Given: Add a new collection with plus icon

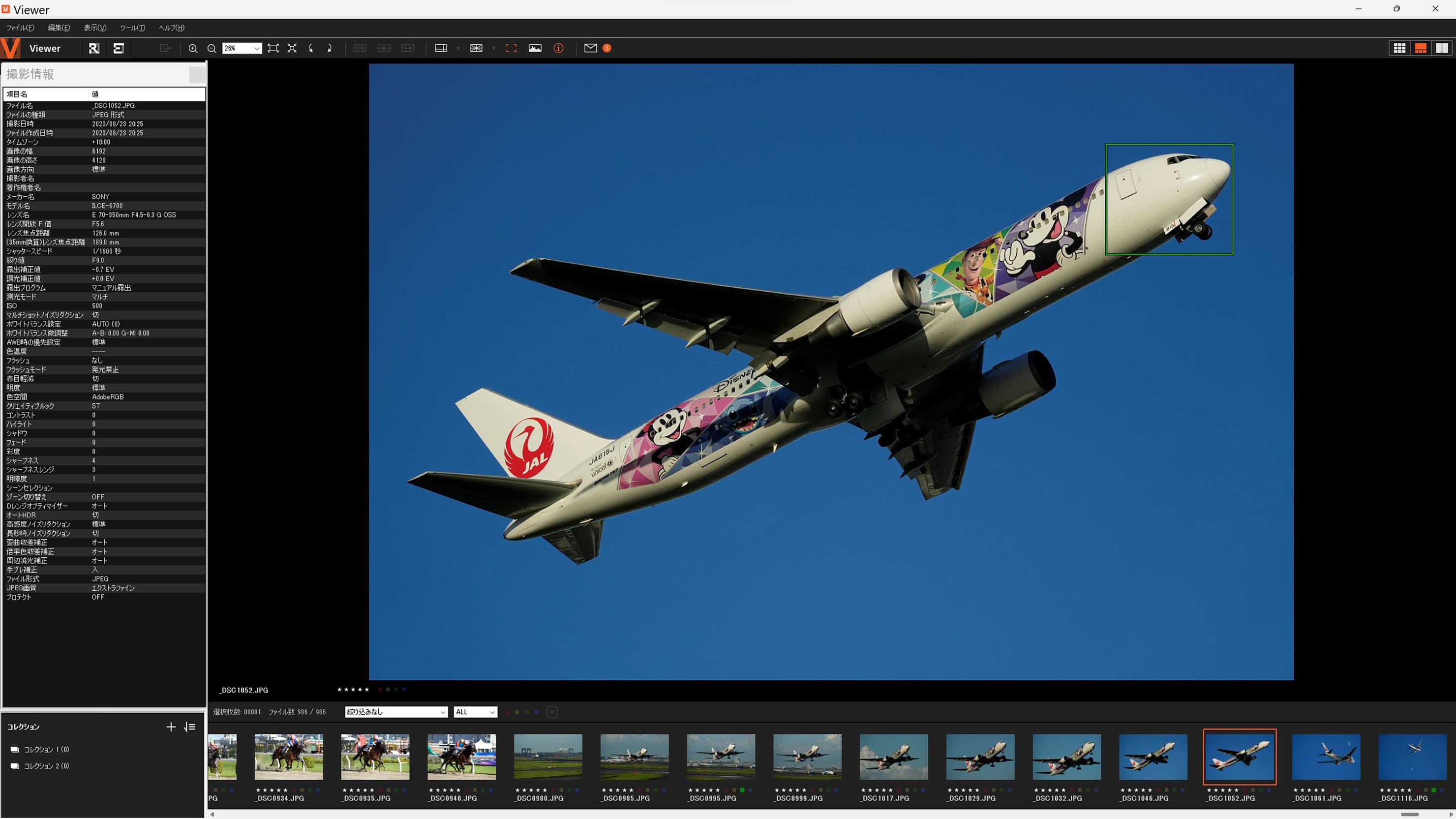Looking at the screenshot, I should tap(171, 727).
